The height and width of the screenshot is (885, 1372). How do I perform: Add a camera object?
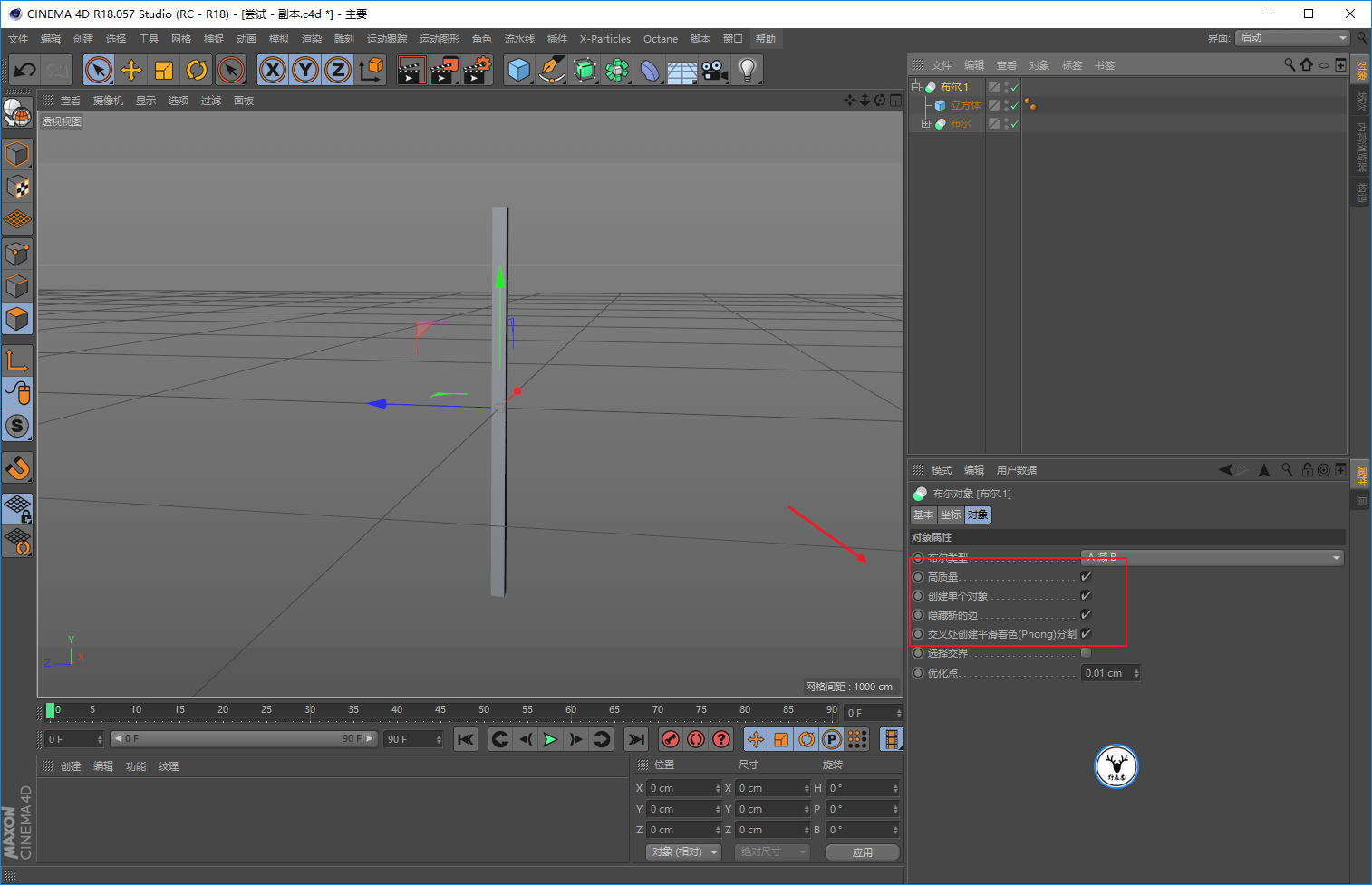(x=715, y=70)
